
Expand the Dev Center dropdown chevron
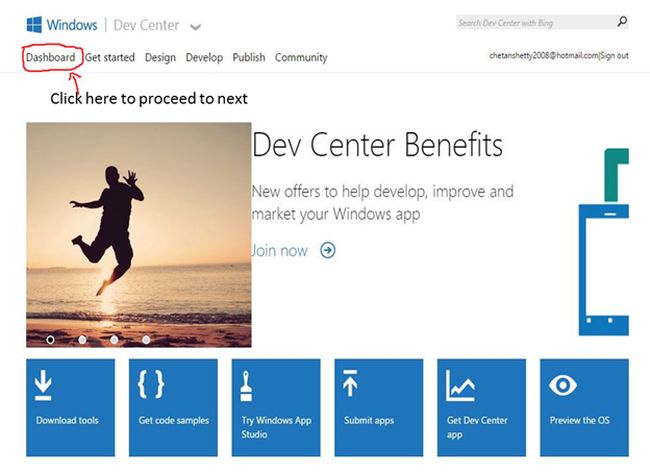195,26
